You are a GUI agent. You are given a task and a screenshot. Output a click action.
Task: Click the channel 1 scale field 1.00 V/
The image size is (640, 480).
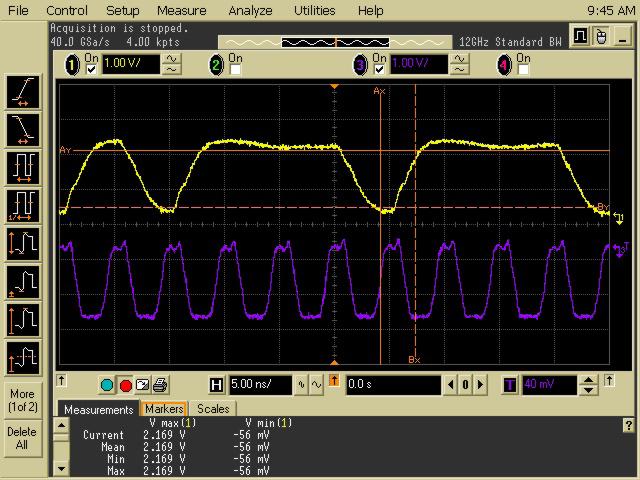131,64
